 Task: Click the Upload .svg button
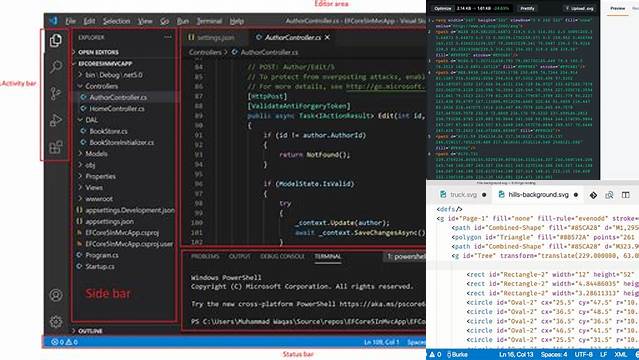pos(580,8)
